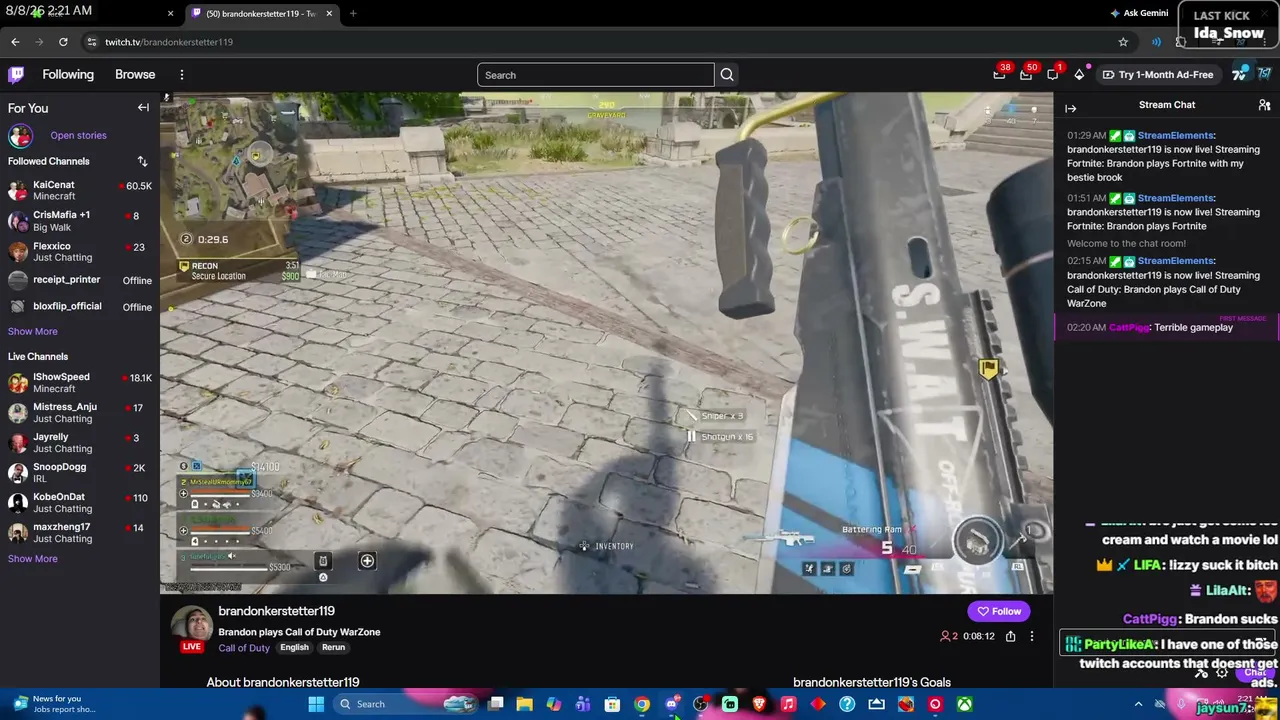The height and width of the screenshot is (720, 1280).
Task: Bookmark this page with the star
Action: (x=1123, y=42)
